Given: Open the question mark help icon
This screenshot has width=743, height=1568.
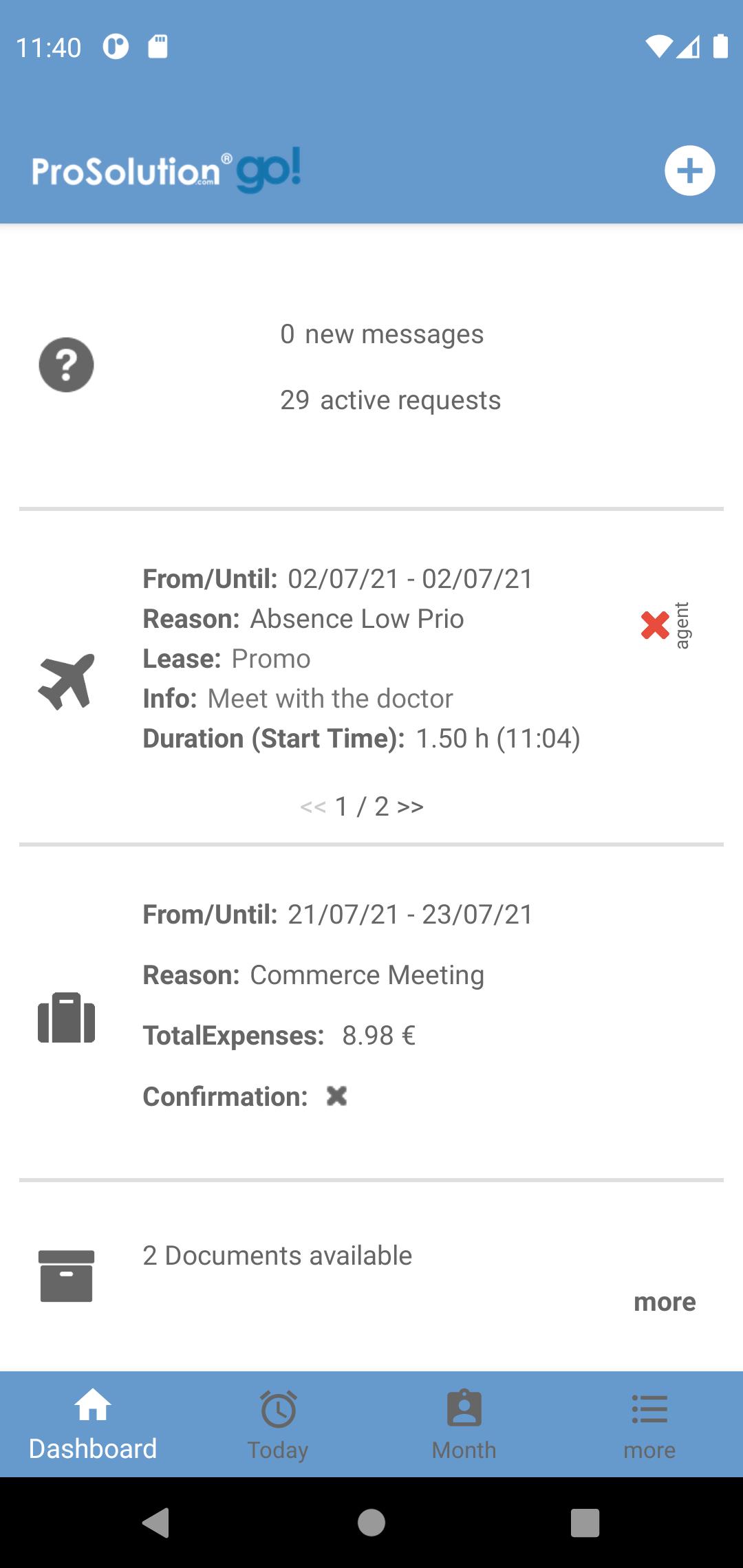Looking at the screenshot, I should tap(66, 364).
